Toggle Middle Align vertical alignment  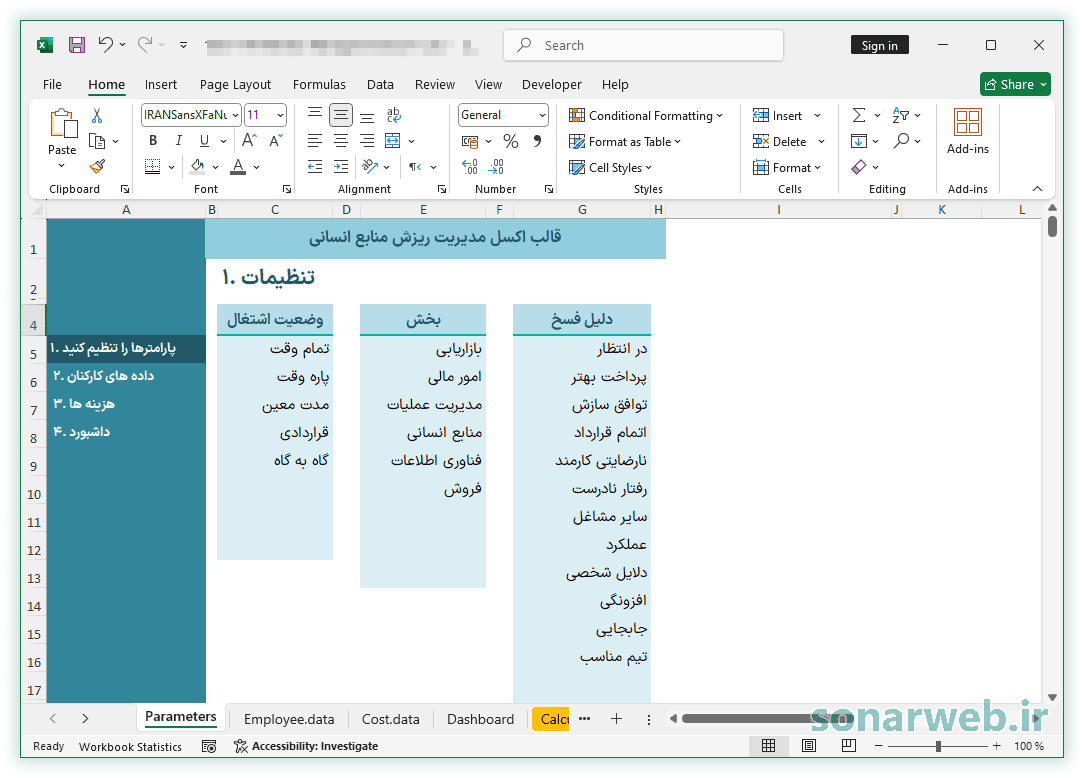click(x=341, y=115)
